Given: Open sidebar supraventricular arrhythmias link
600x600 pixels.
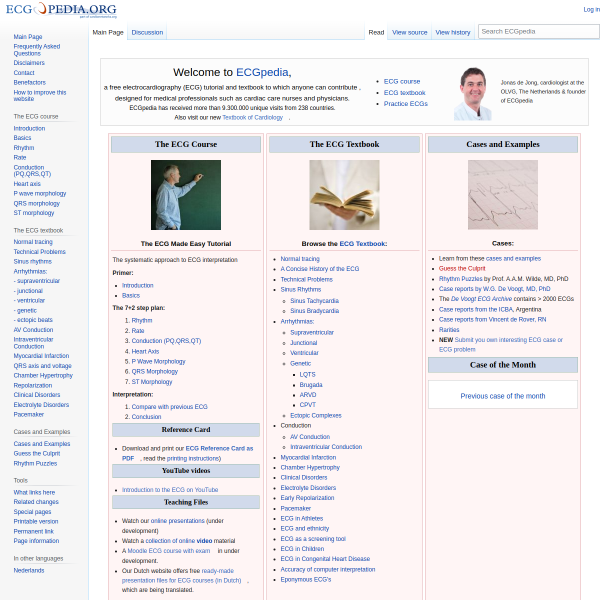Looking at the screenshot, I should [37, 281].
